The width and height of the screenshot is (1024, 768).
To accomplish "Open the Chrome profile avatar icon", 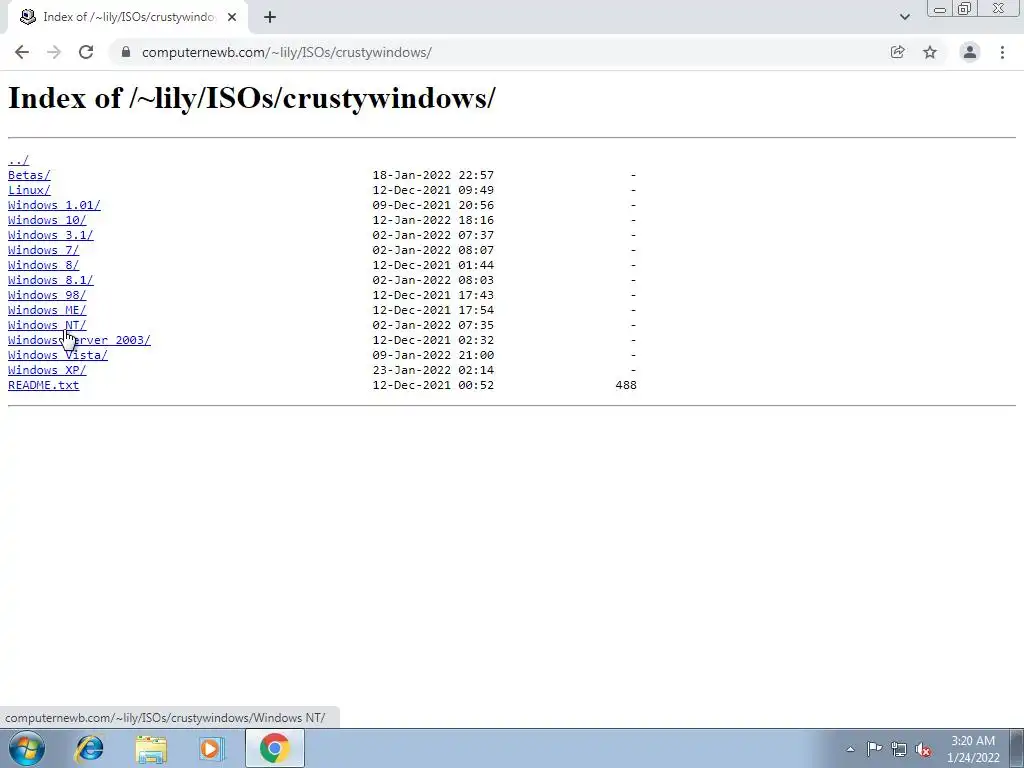I will coord(970,52).
